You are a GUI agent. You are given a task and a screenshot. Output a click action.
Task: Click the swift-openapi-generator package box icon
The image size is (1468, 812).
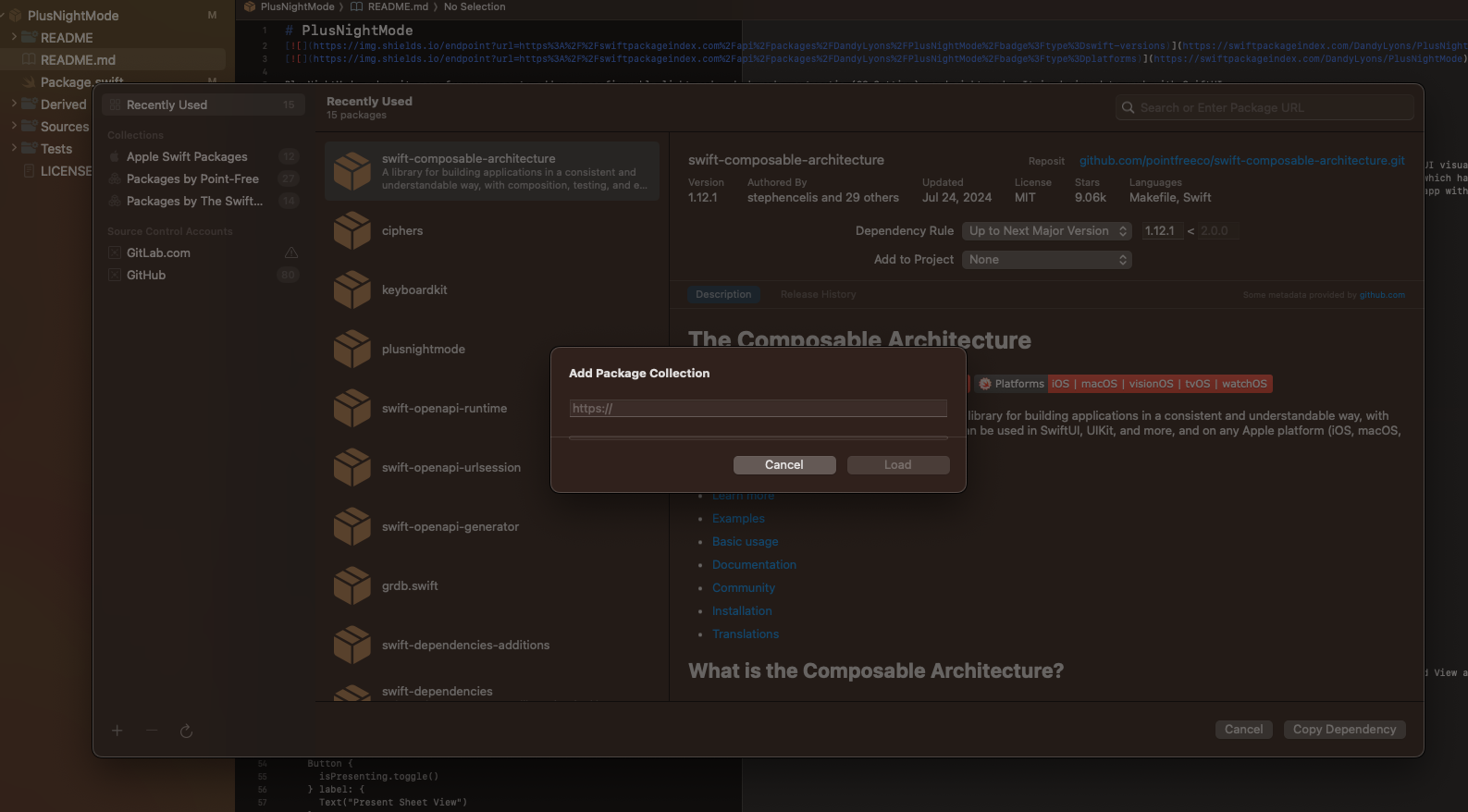point(352,526)
